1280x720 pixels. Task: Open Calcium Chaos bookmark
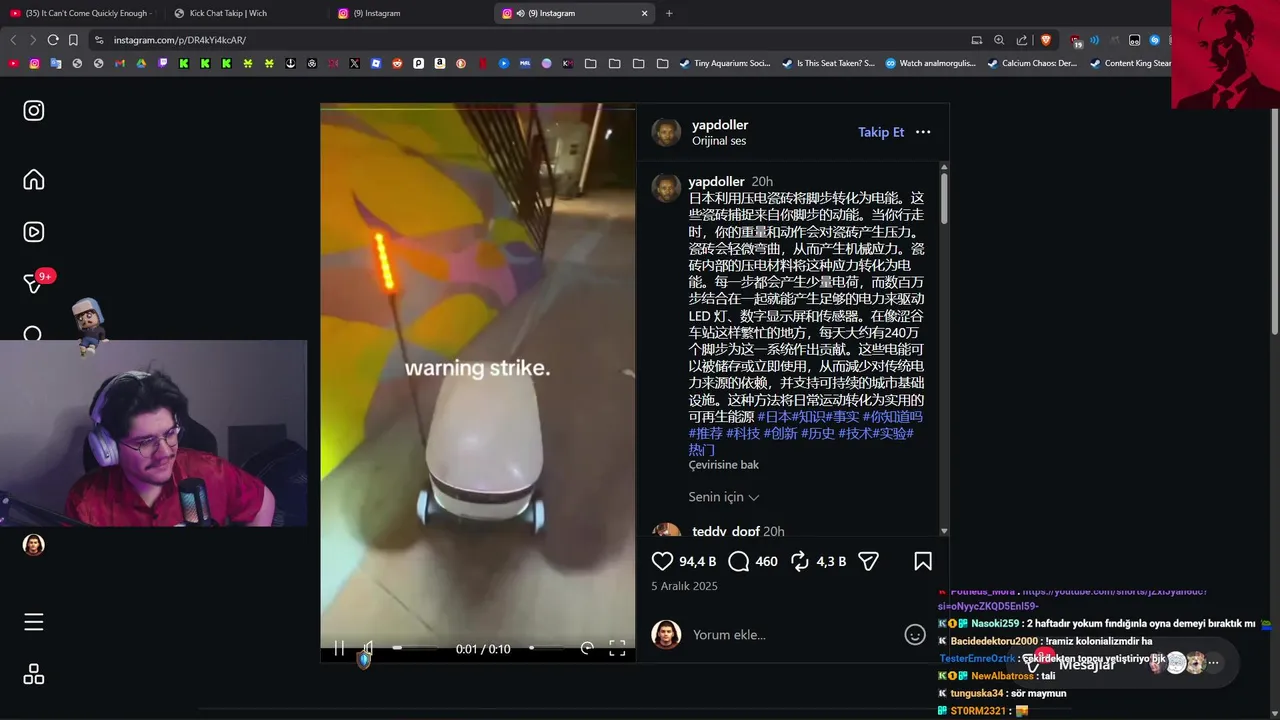[x=1032, y=63]
